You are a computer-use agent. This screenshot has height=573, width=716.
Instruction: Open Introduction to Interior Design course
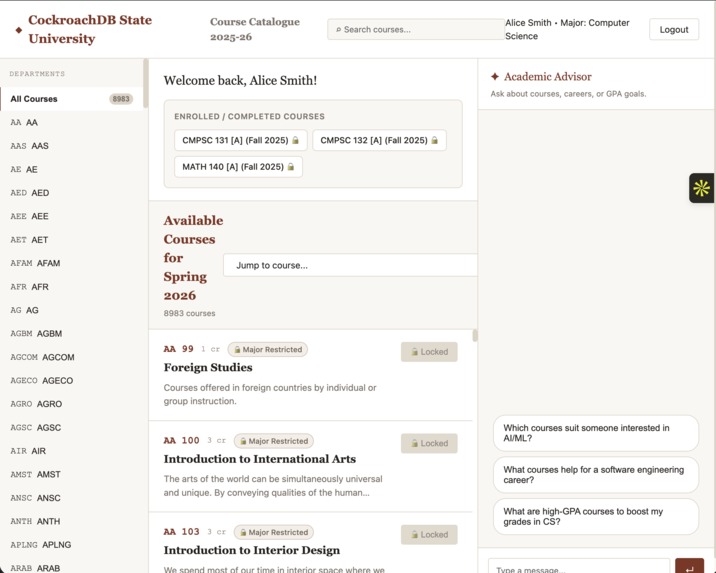tap(252, 550)
